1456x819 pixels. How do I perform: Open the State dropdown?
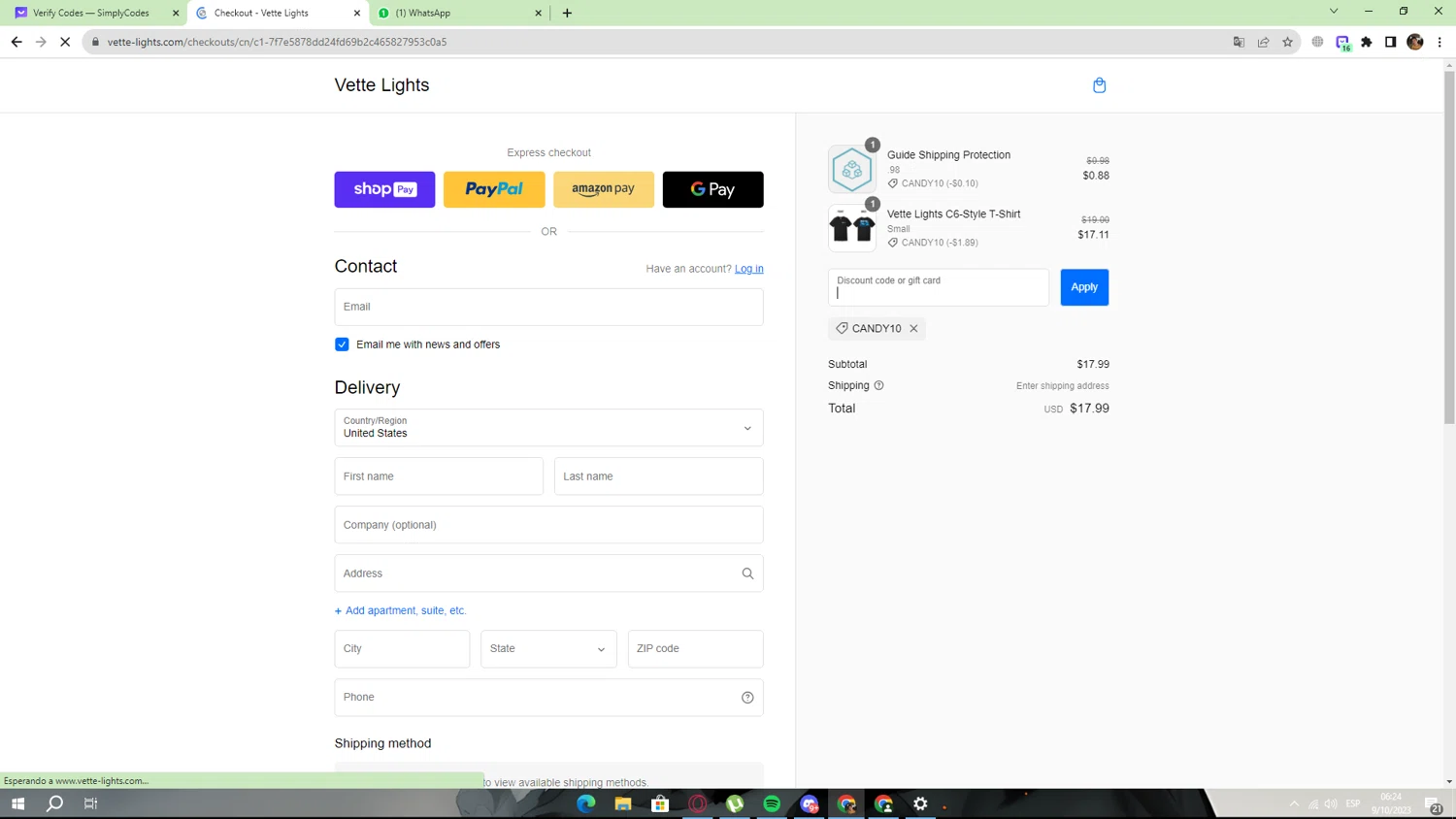click(548, 648)
